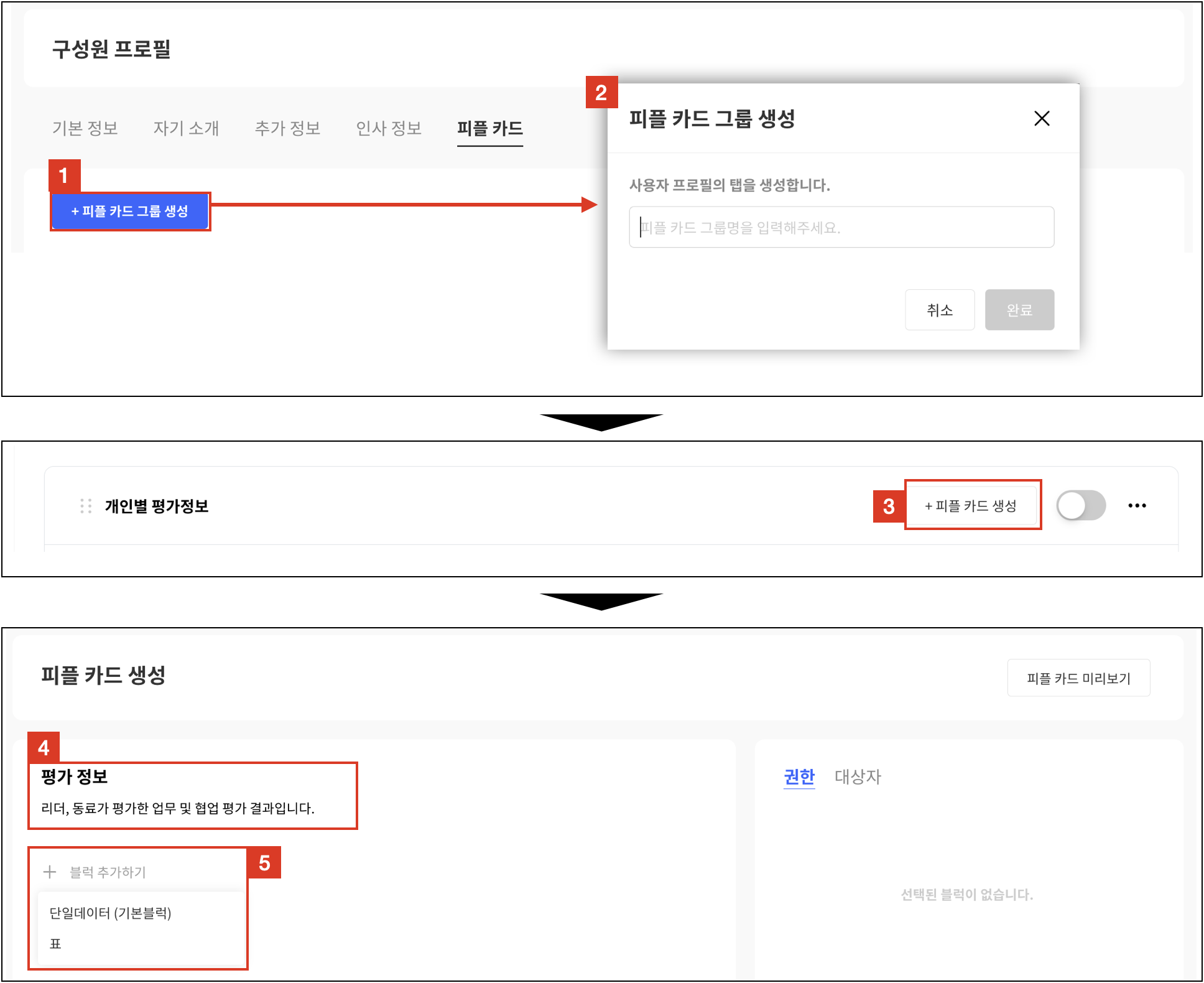Open the 기본 정보 tab
1204x983 pixels.
pos(85,128)
